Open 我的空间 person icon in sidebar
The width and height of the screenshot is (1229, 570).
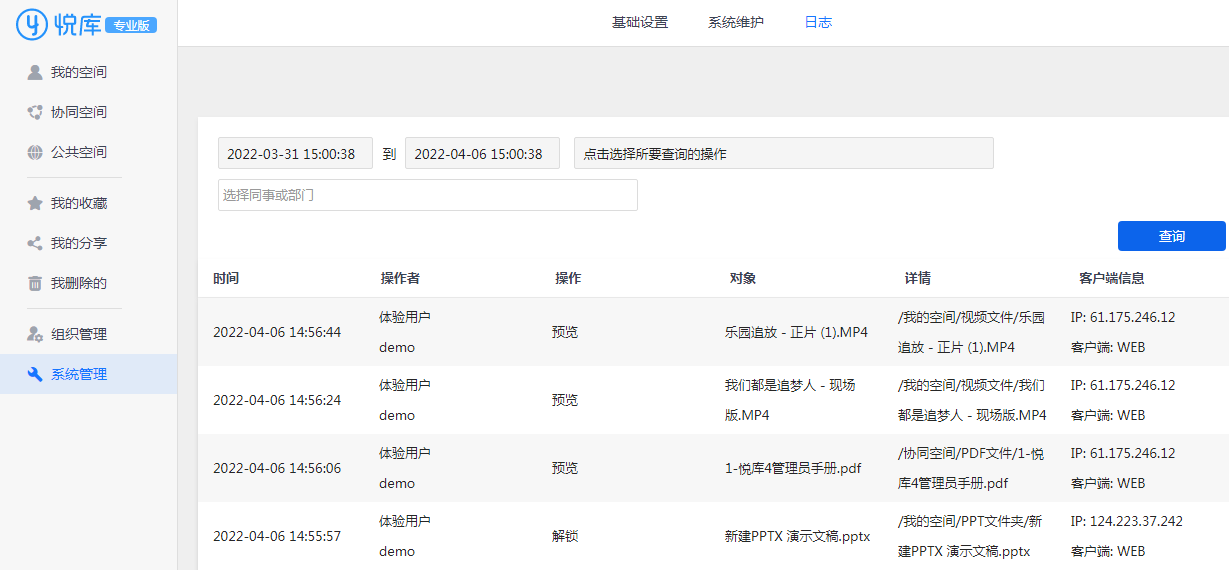click(35, 72)
